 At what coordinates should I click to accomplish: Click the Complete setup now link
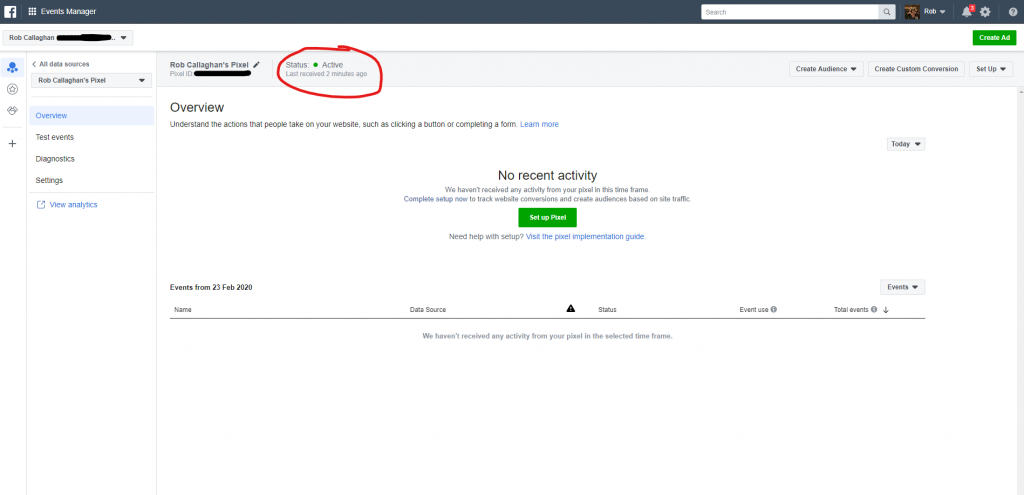(x=436, y=199)
